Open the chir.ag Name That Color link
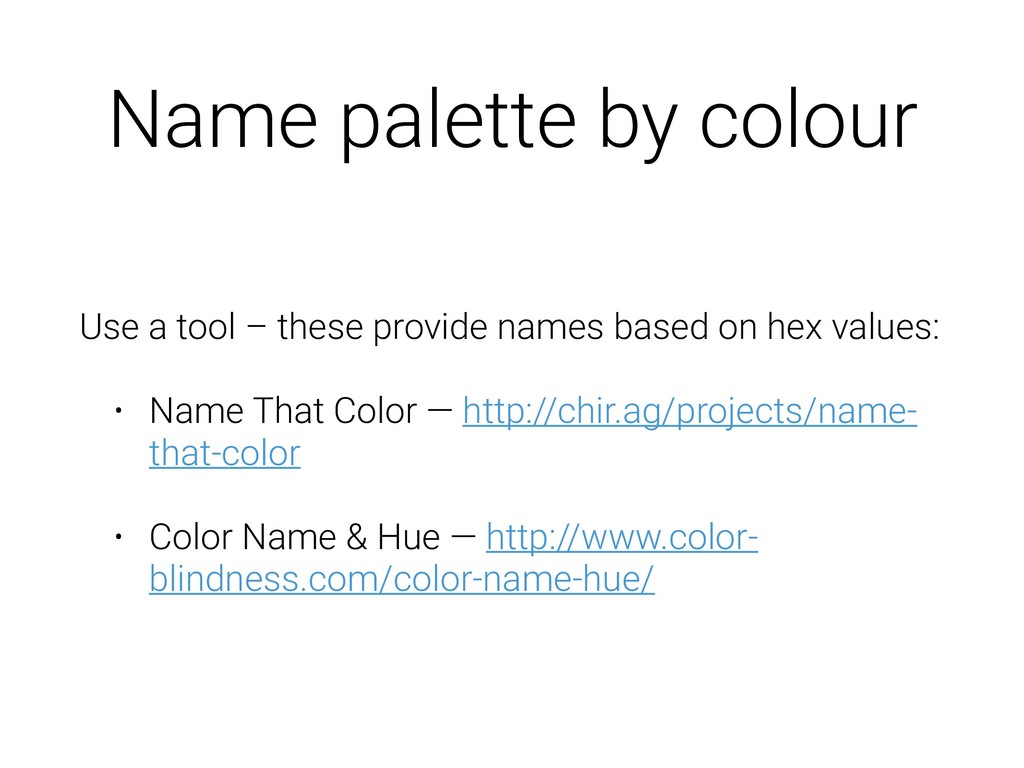This screenshot has height=768, width=1024. coord(689,411)
